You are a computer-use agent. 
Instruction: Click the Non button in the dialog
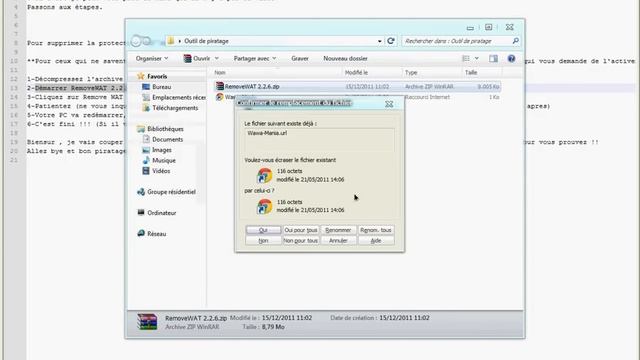point(263,240)
